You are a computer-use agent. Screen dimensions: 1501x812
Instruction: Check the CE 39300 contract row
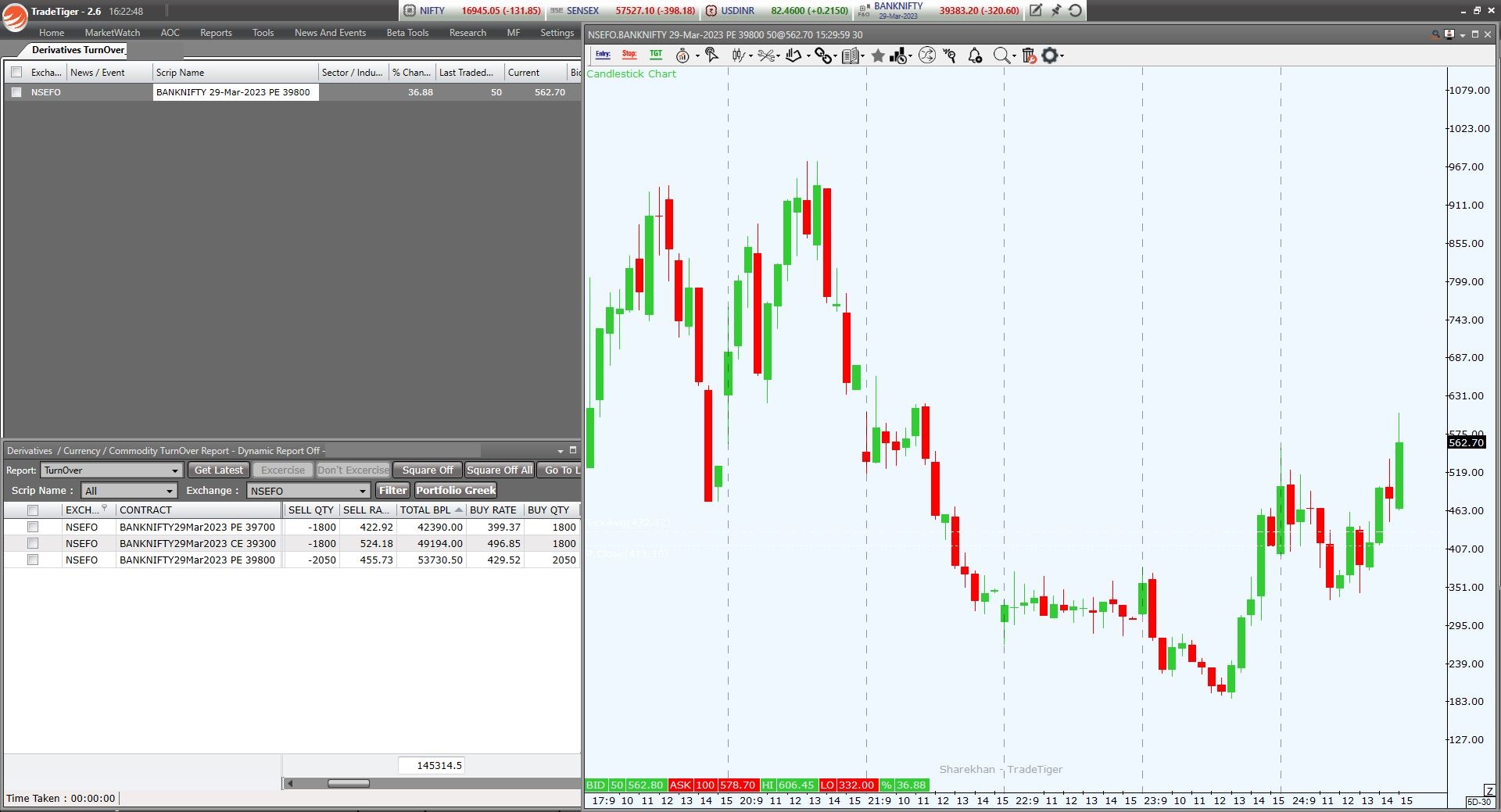click(x=33, y=543)
